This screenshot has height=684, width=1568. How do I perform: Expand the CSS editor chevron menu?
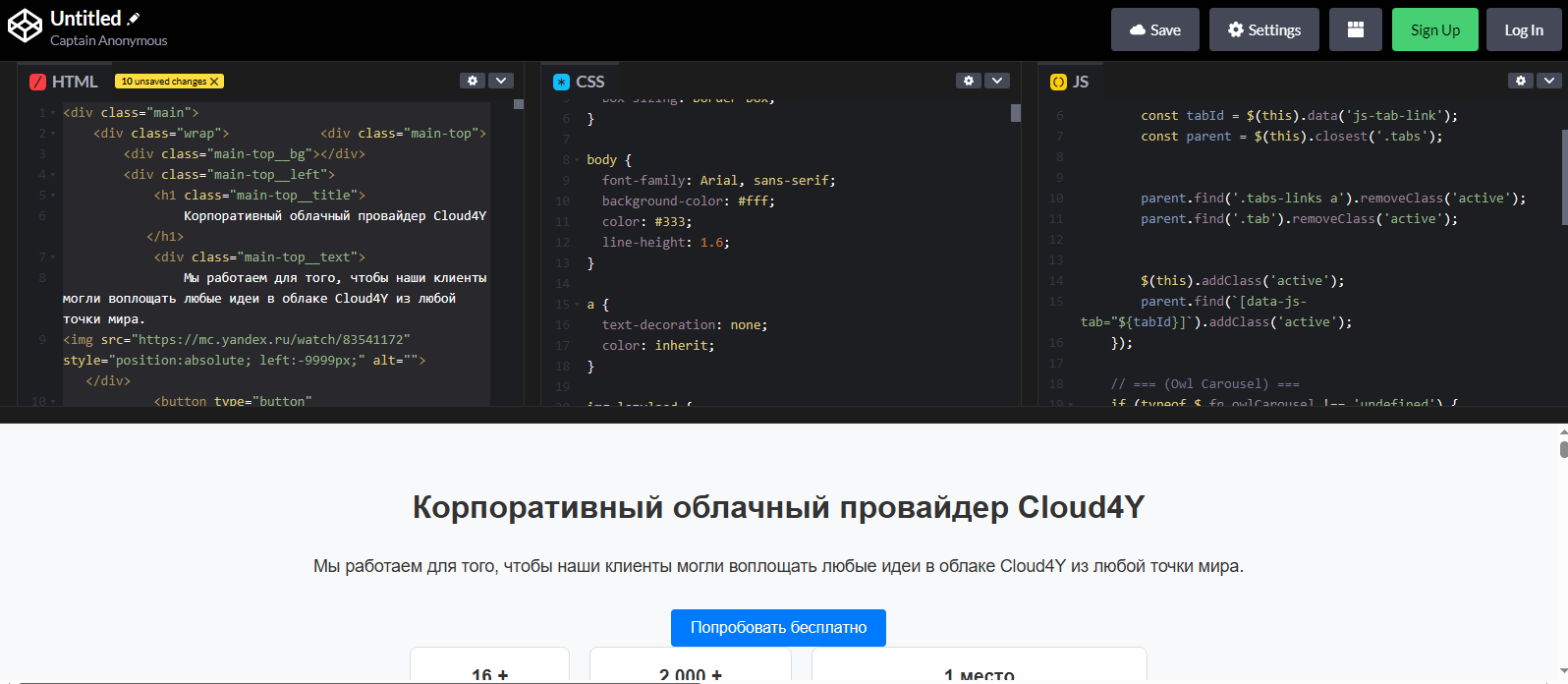[x=997, y=81]
